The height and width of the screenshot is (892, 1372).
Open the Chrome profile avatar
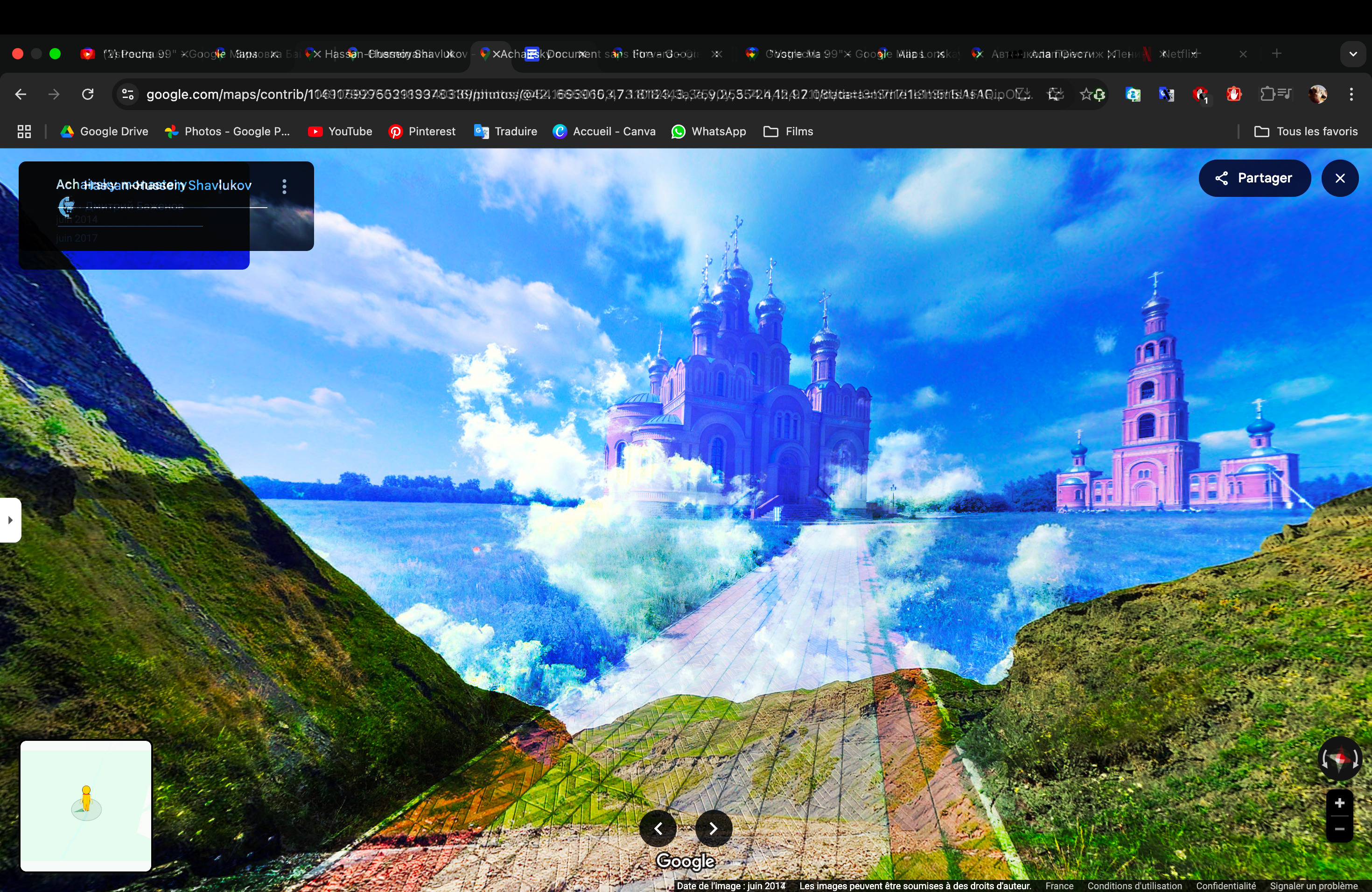tap(1318, 95)
